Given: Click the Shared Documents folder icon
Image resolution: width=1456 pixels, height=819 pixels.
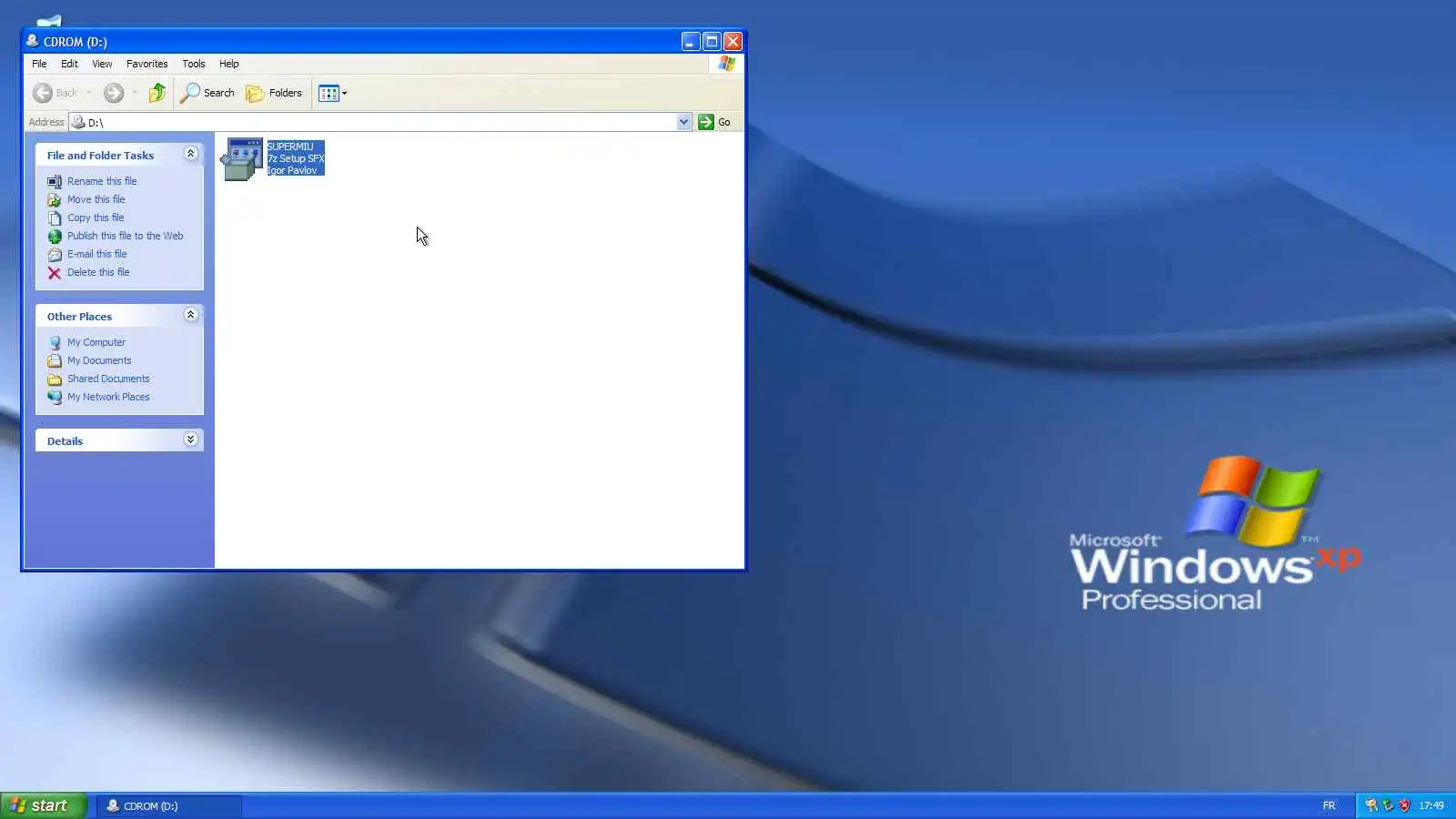Looking at the screenshot, I should point(55,379).
